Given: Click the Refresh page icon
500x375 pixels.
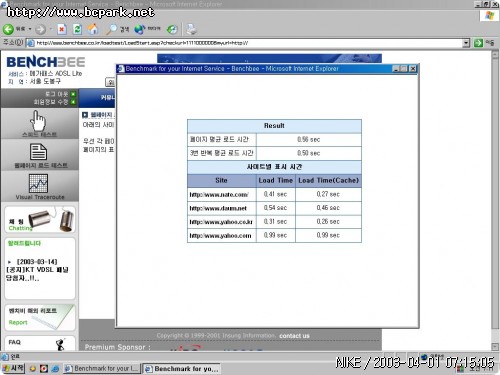Looking at the screenshot, I should point(77,29).
